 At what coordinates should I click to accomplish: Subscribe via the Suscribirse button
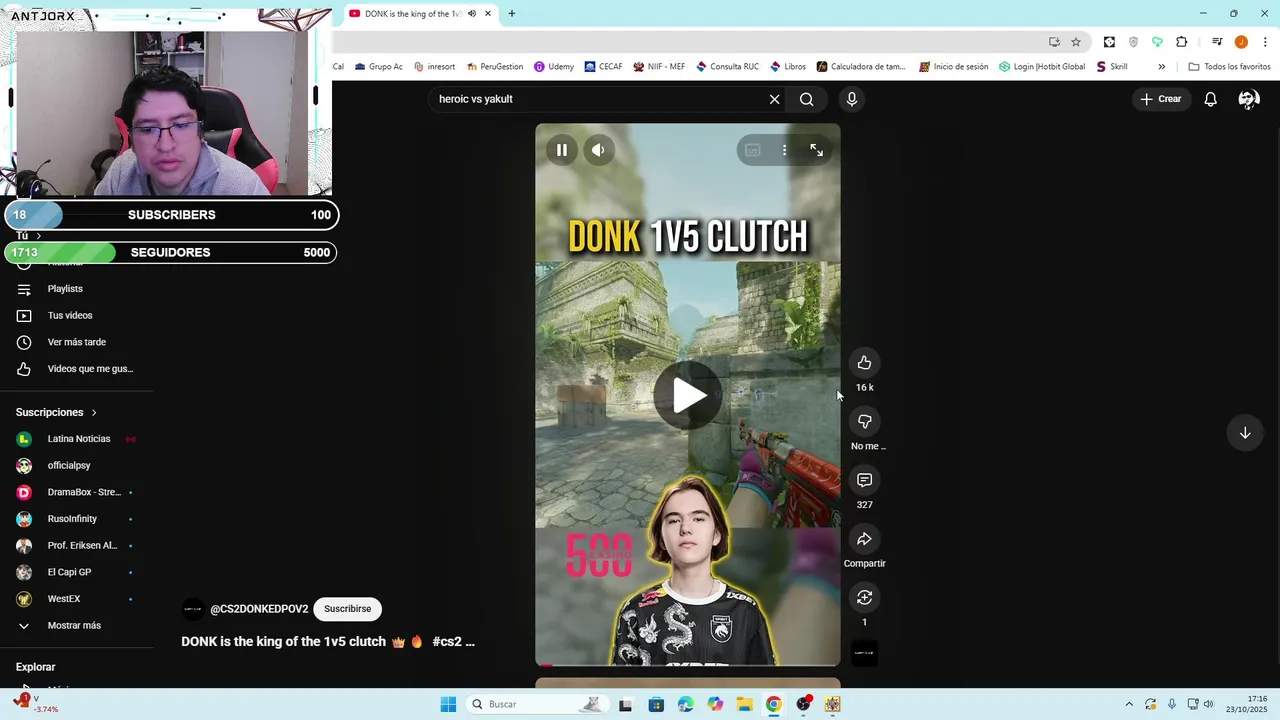347,609
